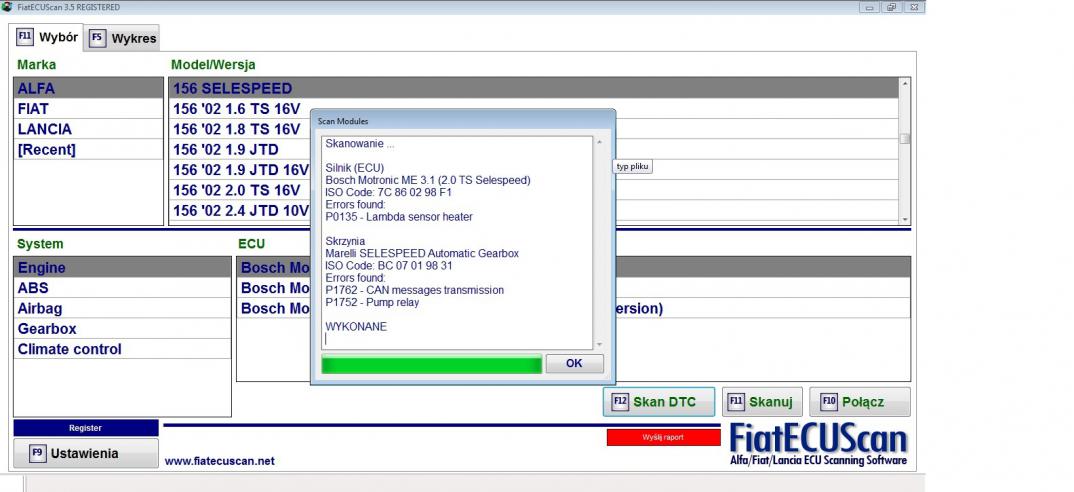Select Gearbox system
This screenshot has height=492, width=1074.
pos(122,329)
